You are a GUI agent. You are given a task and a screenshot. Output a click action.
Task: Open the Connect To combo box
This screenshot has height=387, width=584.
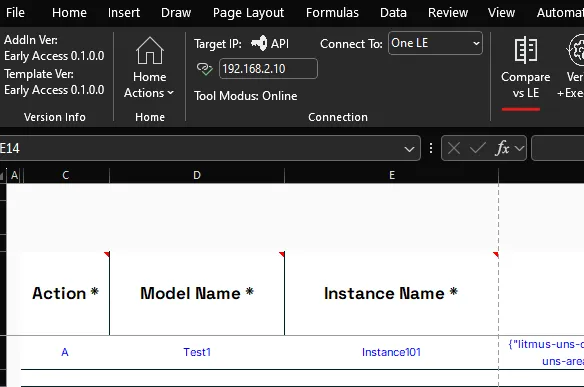coord(435,43)
